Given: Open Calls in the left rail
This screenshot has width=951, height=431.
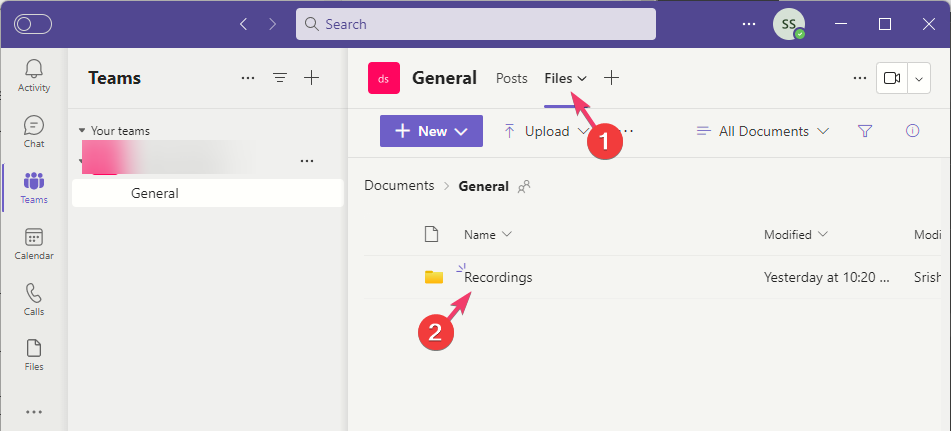Looking at the screenshot, I should coord(34,299).
